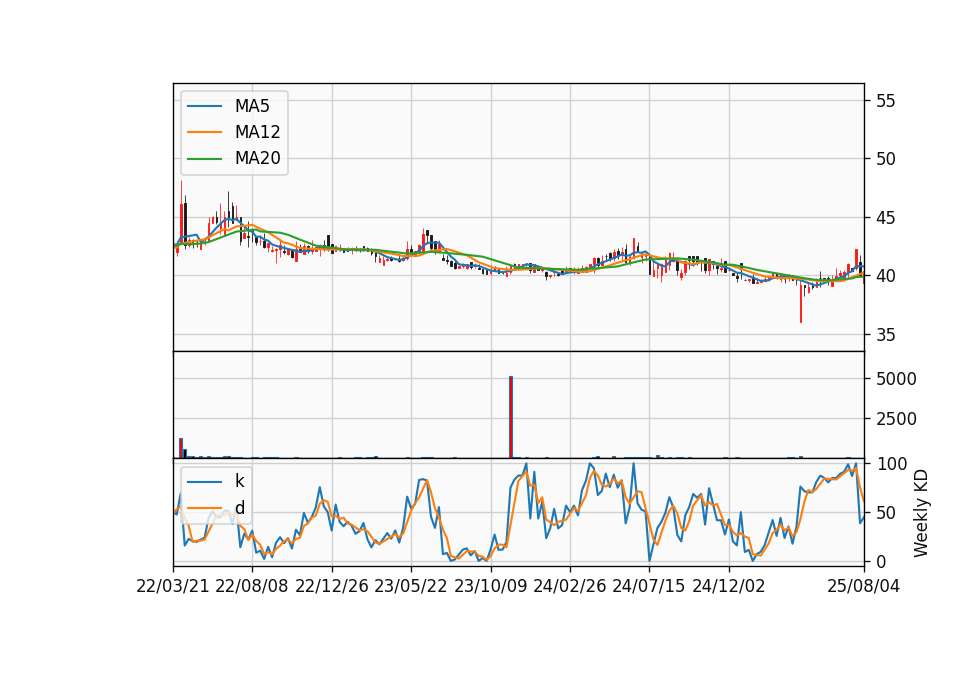Click the 45 price axis label
This screenshot has width=960, height=690.
coord(885,218)
